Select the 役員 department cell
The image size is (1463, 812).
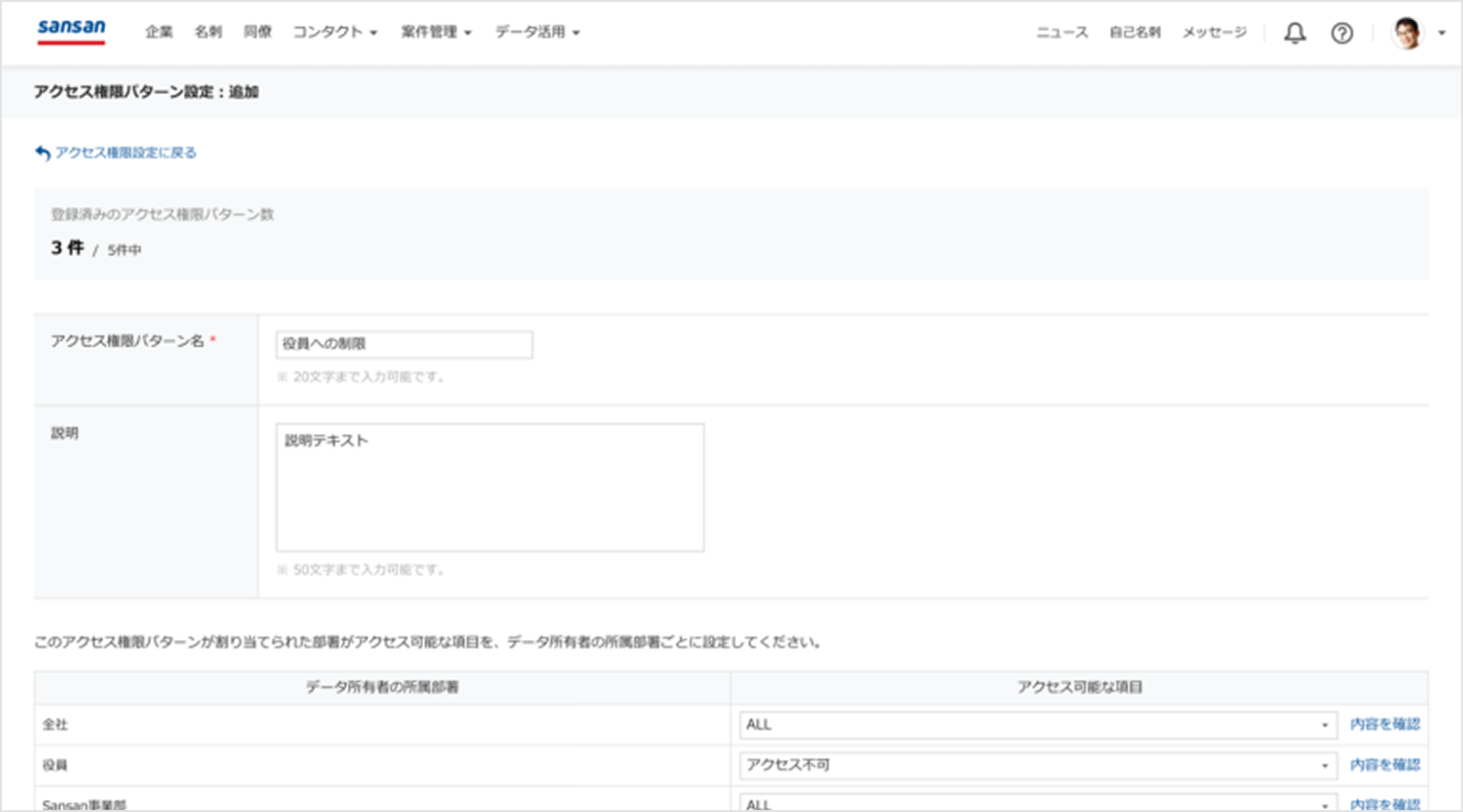tap(382, 765)
